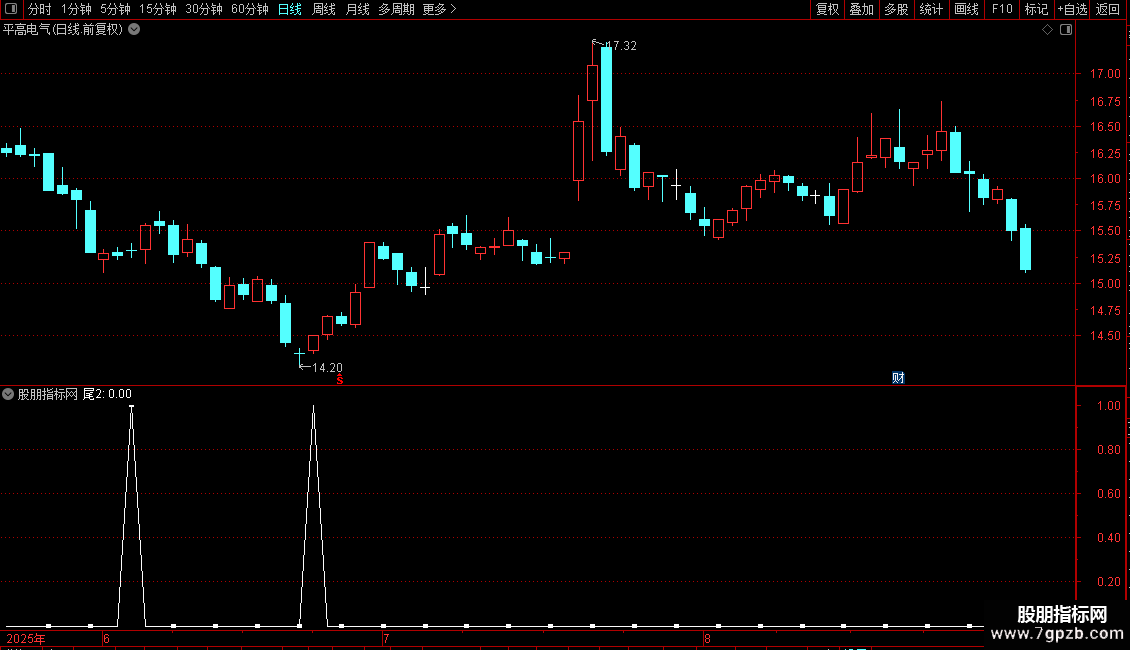Screen dimensions: 1130x650
Task: Select the 日线 daily chart tab
Action: 290,9
